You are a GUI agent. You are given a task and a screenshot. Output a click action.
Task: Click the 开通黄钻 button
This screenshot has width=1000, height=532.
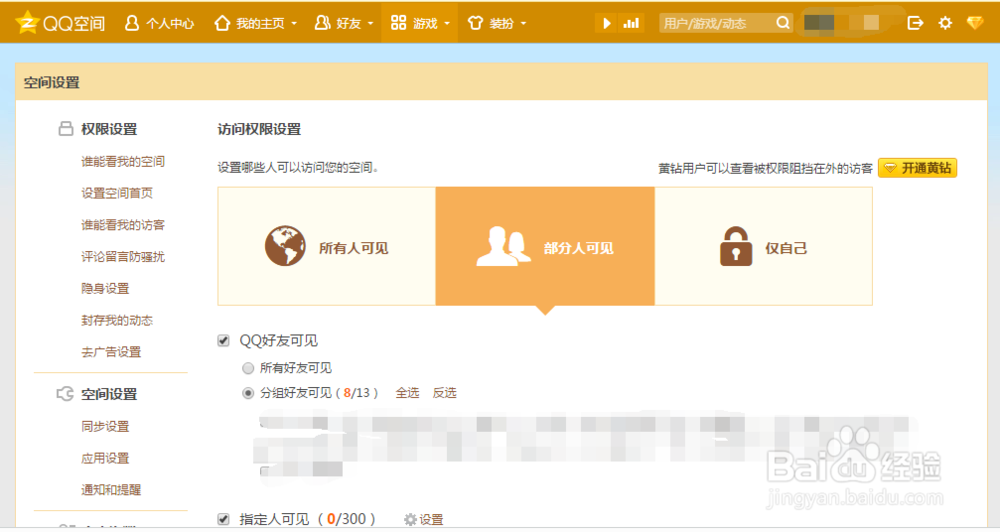[918, 168]
